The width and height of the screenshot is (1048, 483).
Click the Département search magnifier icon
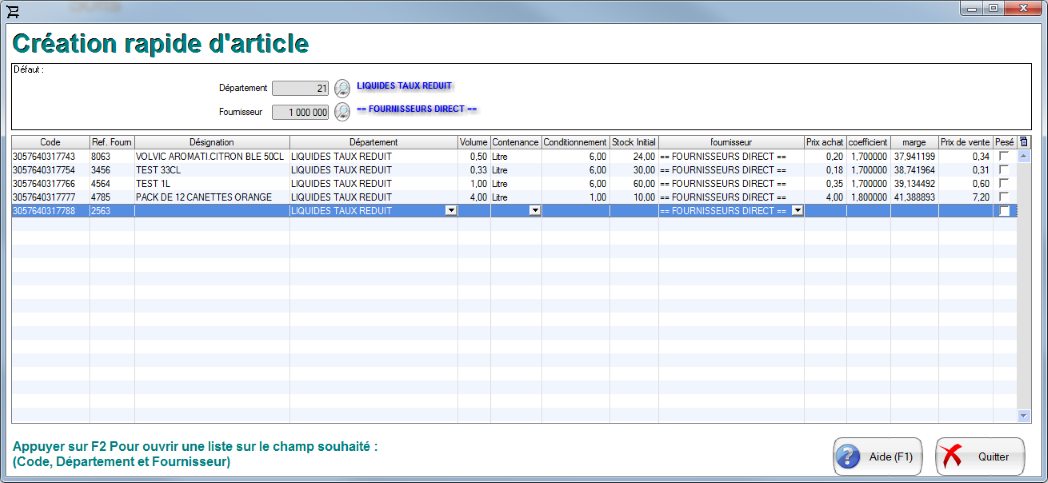pos(342,87)
